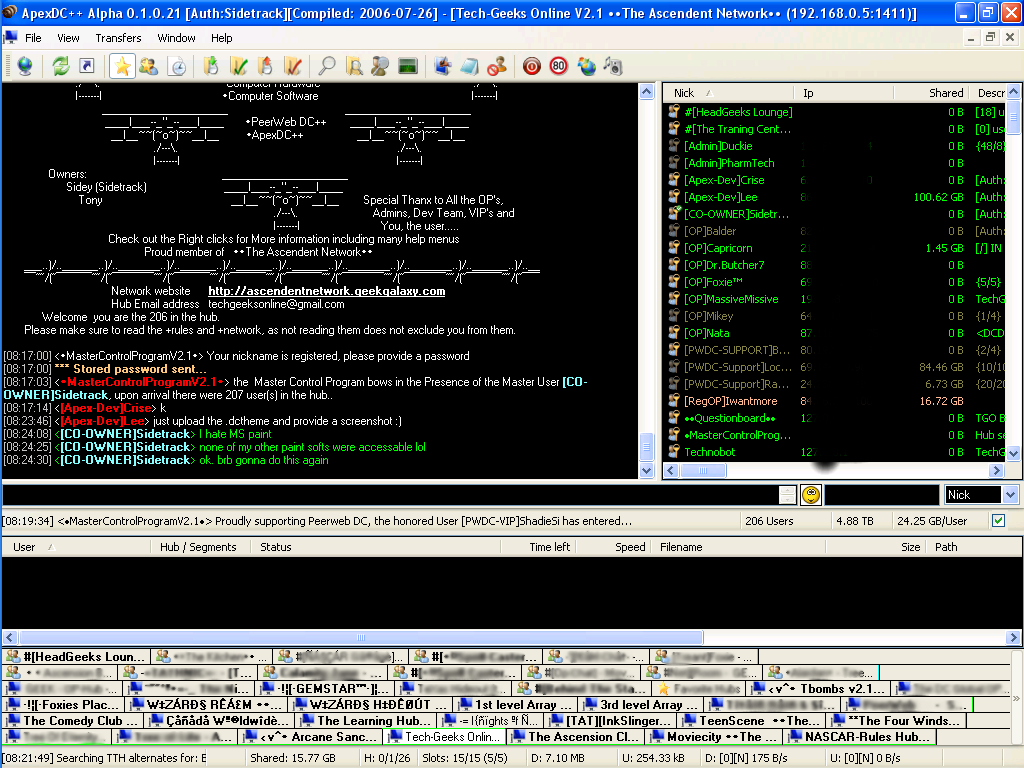This screenshot has width=1024, height=768.
Task: Switch to 1st level Array tab
Action: (517, 704)
